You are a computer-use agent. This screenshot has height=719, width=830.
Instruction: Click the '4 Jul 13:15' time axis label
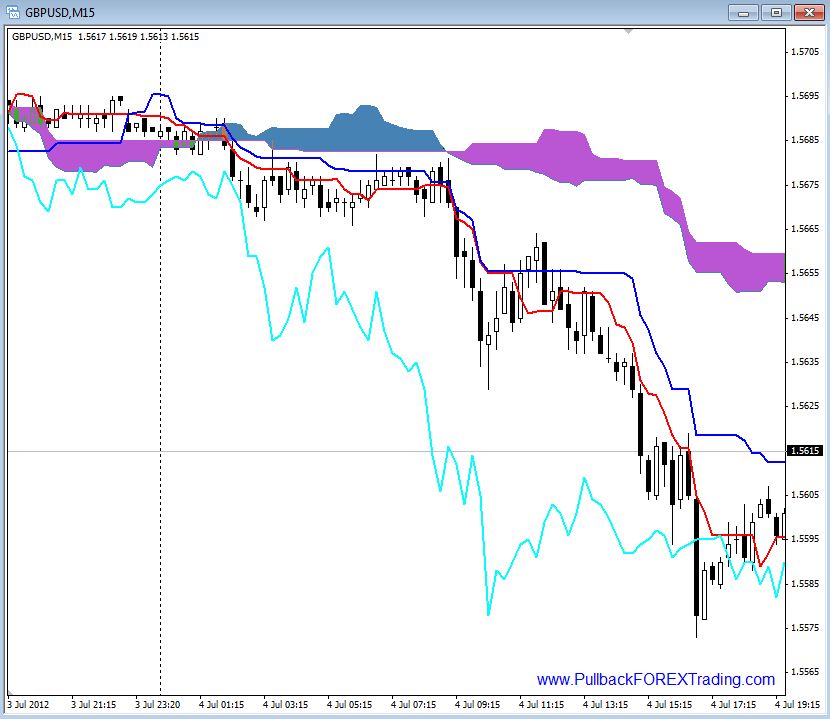pyautogui.click(x=606, y=705)
